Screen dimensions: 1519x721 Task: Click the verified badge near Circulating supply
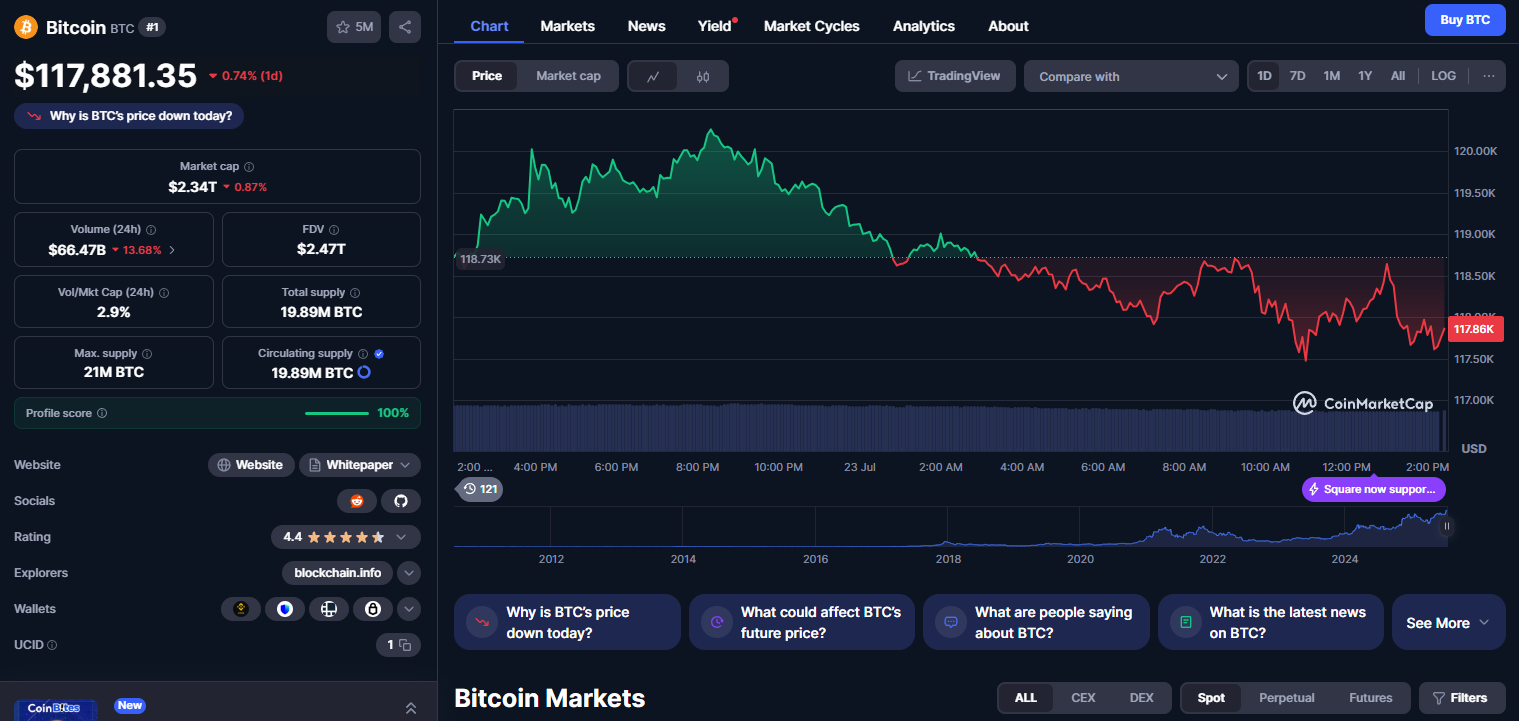(379, 354)
